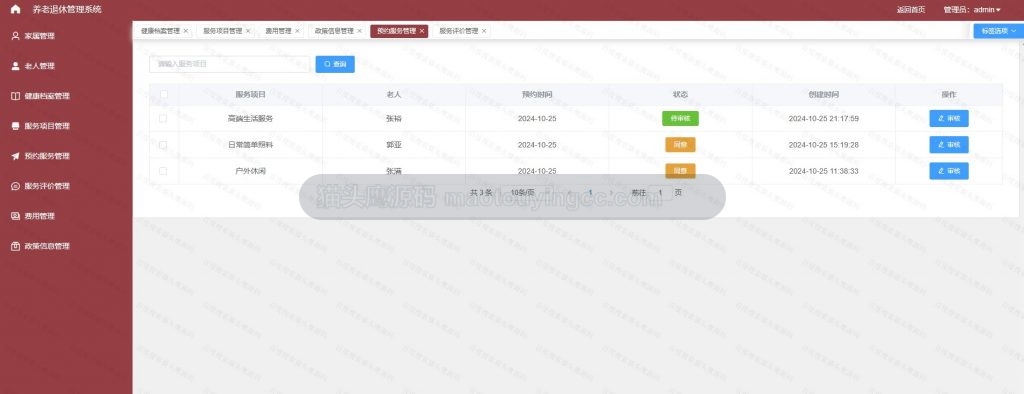Click the 郭亚 cell

click(394, 145)
